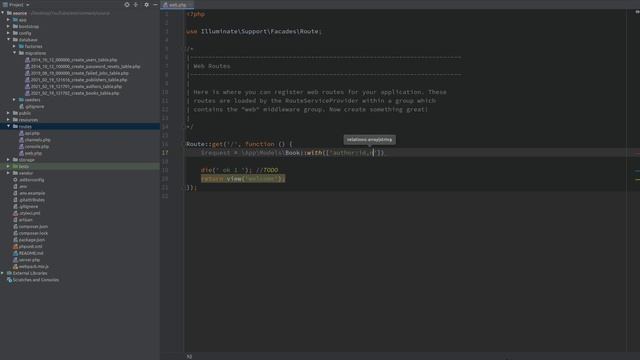Collapse the database folder arrow

pyautogui.click(x=9, y=40)
